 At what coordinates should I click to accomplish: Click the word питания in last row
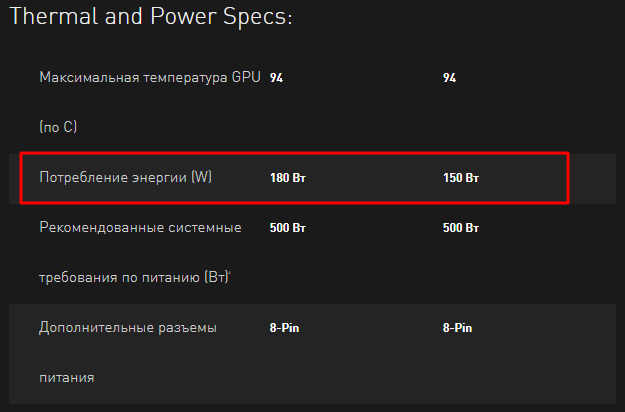click(x=67, y=377)
